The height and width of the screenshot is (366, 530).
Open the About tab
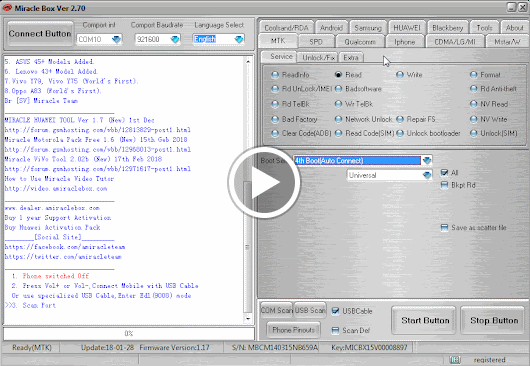514,28
